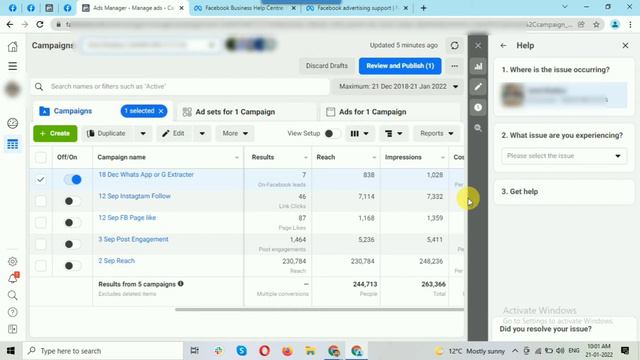Open Opera browser from taskbar
The height and width of the screenshot is (360, 640).
(x=264, y=351)
